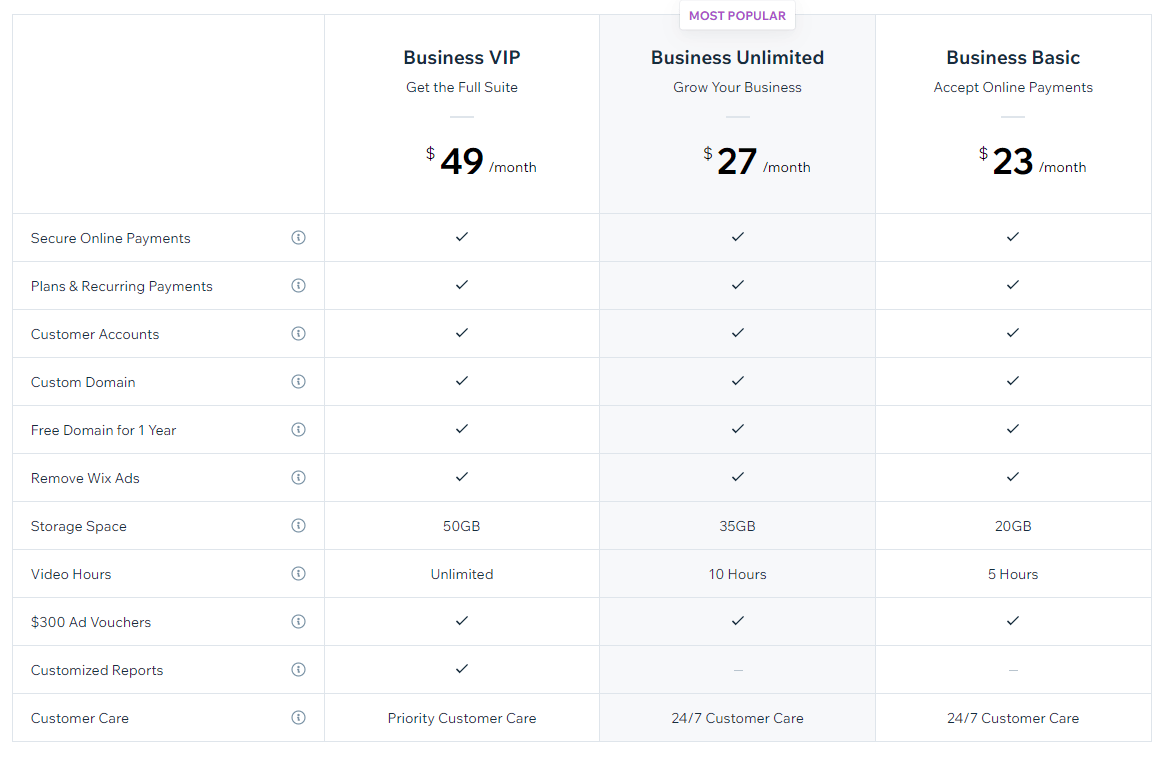1166x757 pixels.
Task: Open Customer Accounts info tooltip icon
Action: [298, 334]
